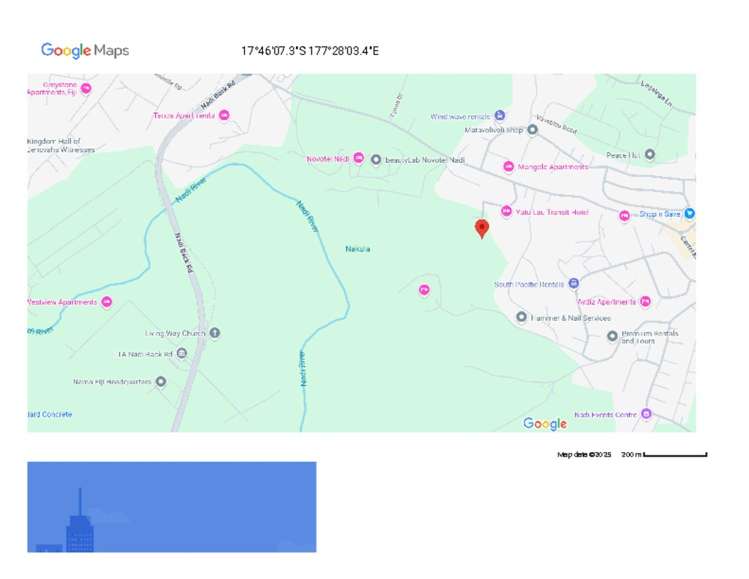This screenshot has height=579, width=749.
Task: Click the Shop n Save shopping icon
Action: (x=689, y=214)
